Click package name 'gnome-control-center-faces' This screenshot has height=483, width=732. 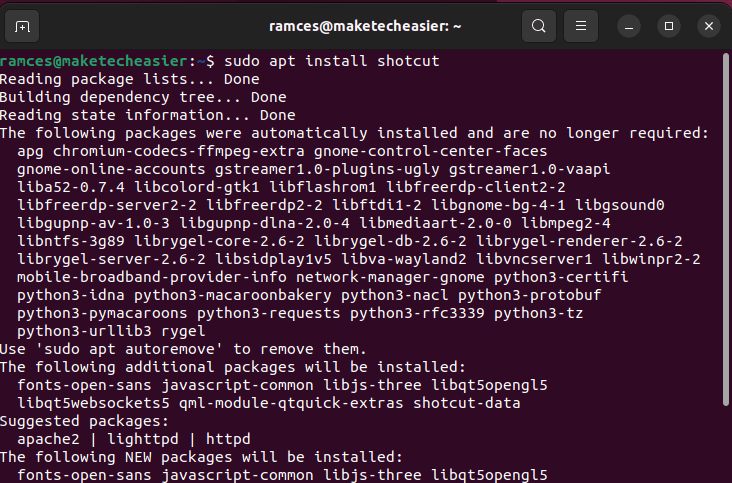pyautogui.click(x=430, y=151)
